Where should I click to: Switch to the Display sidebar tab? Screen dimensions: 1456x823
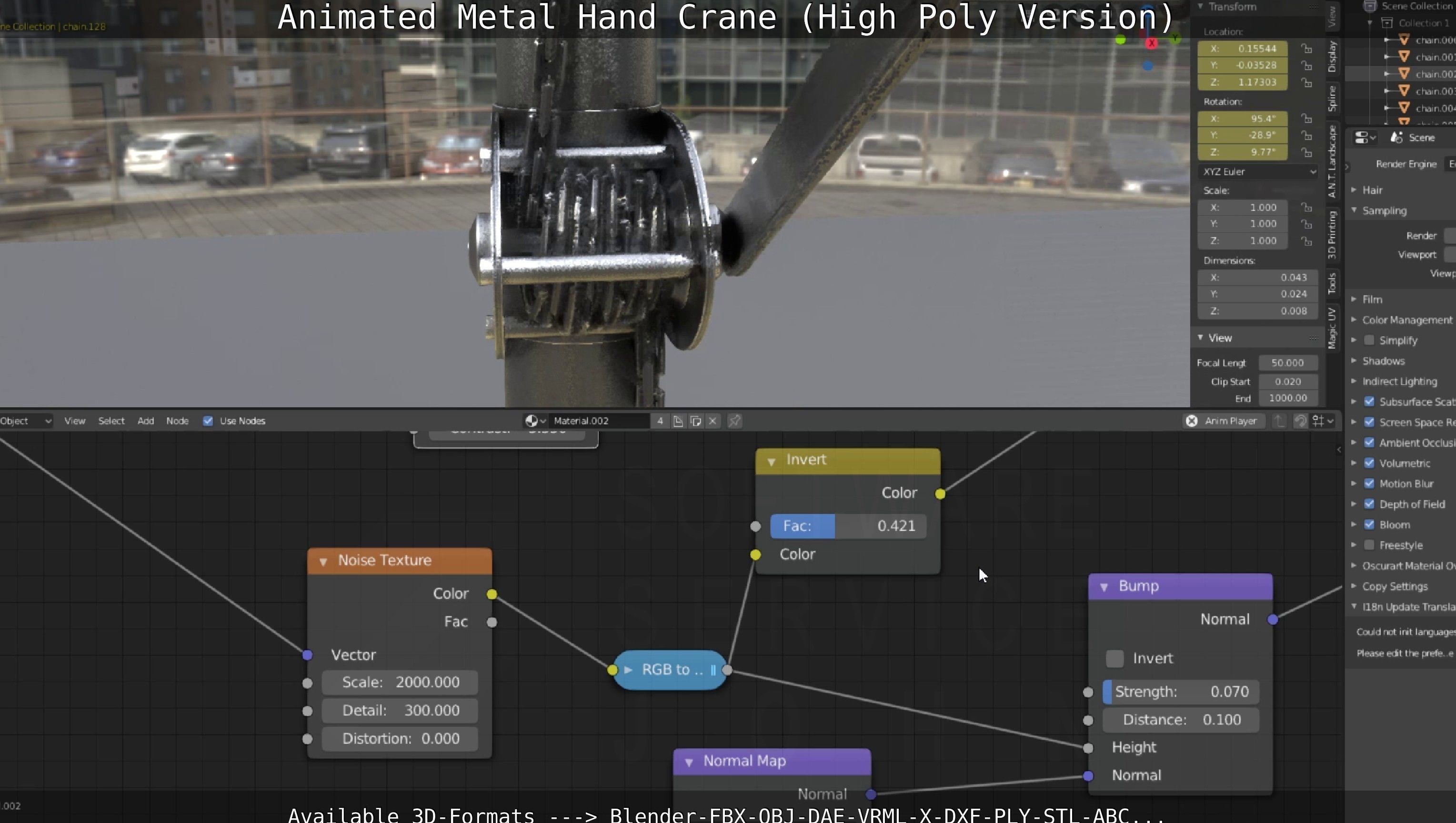coord(1332,56)
